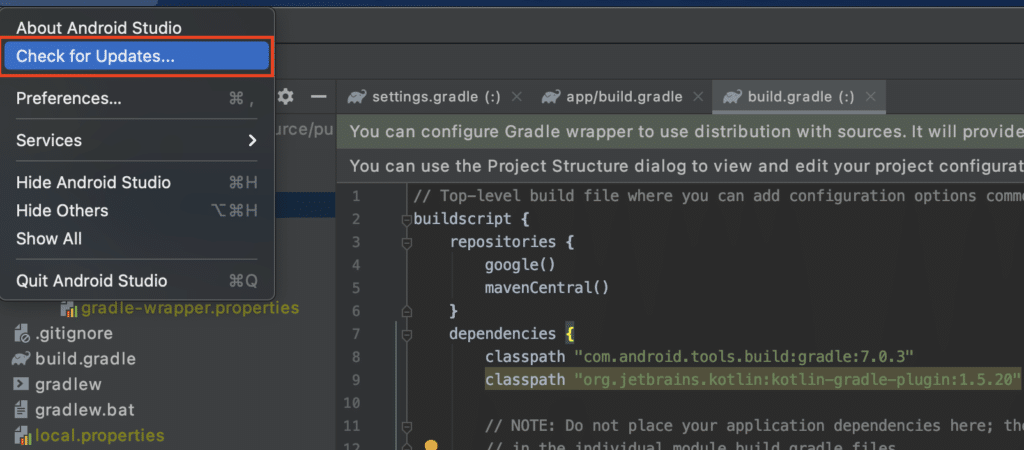
Task: Switch to the app/build.gradle tab
Action: coord(624,97)
